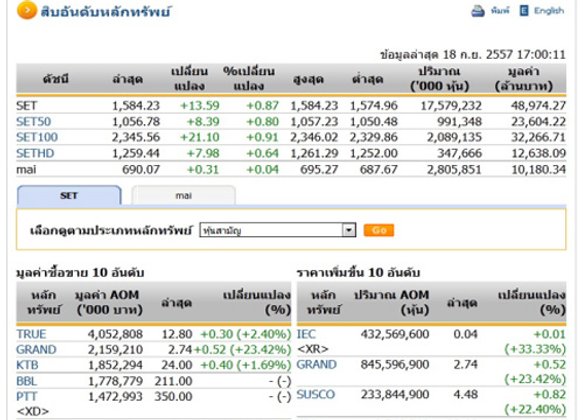
Task: Select SETHD high value 1,261.29
Action: 314,153
